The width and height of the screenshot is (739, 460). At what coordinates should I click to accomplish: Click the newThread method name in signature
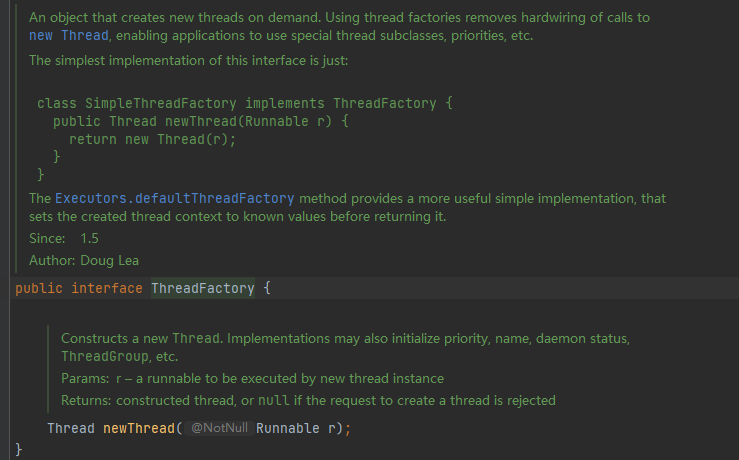pyautogui.click(x=139, y=428)
